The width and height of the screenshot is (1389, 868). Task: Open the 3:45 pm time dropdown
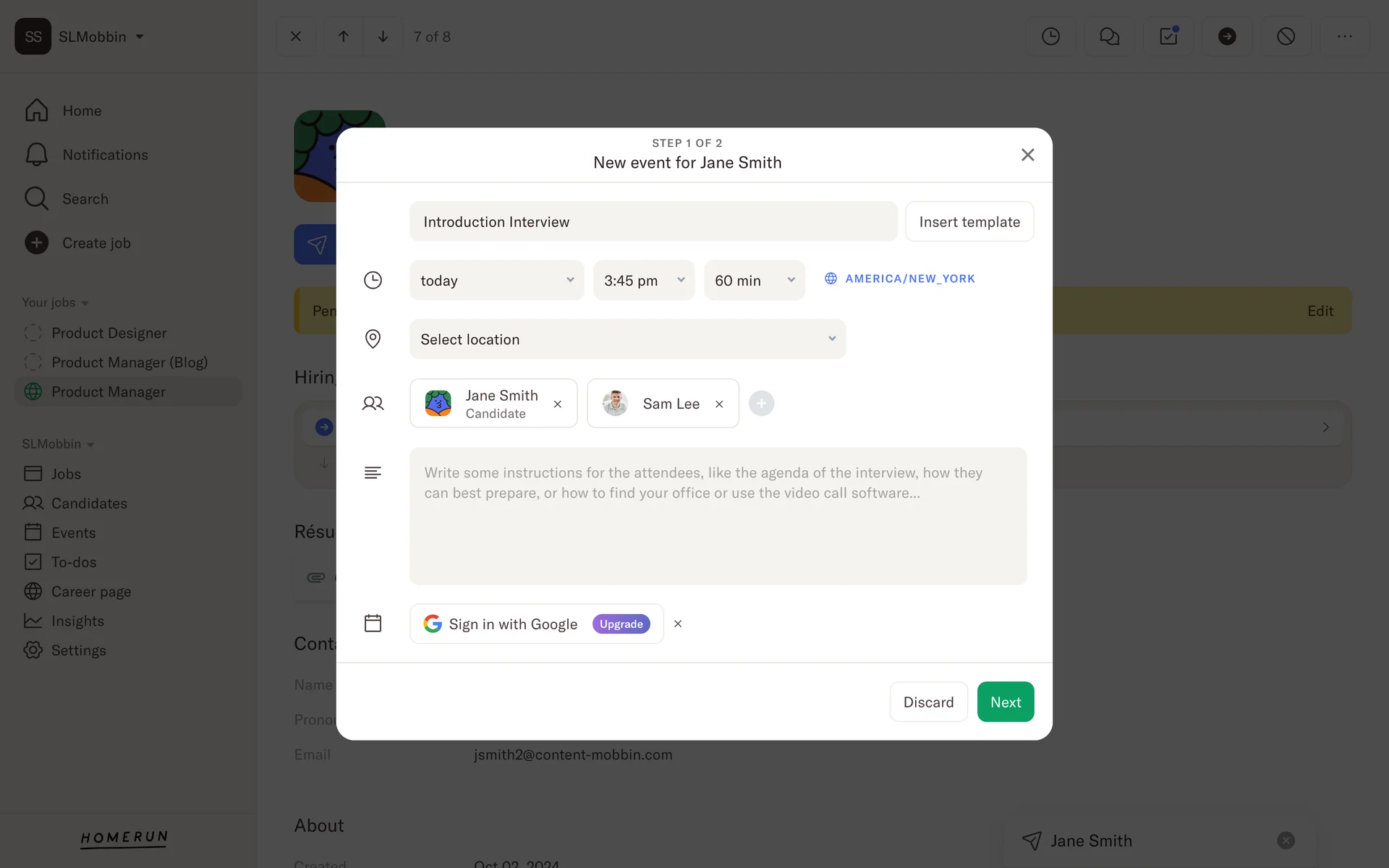643,281
